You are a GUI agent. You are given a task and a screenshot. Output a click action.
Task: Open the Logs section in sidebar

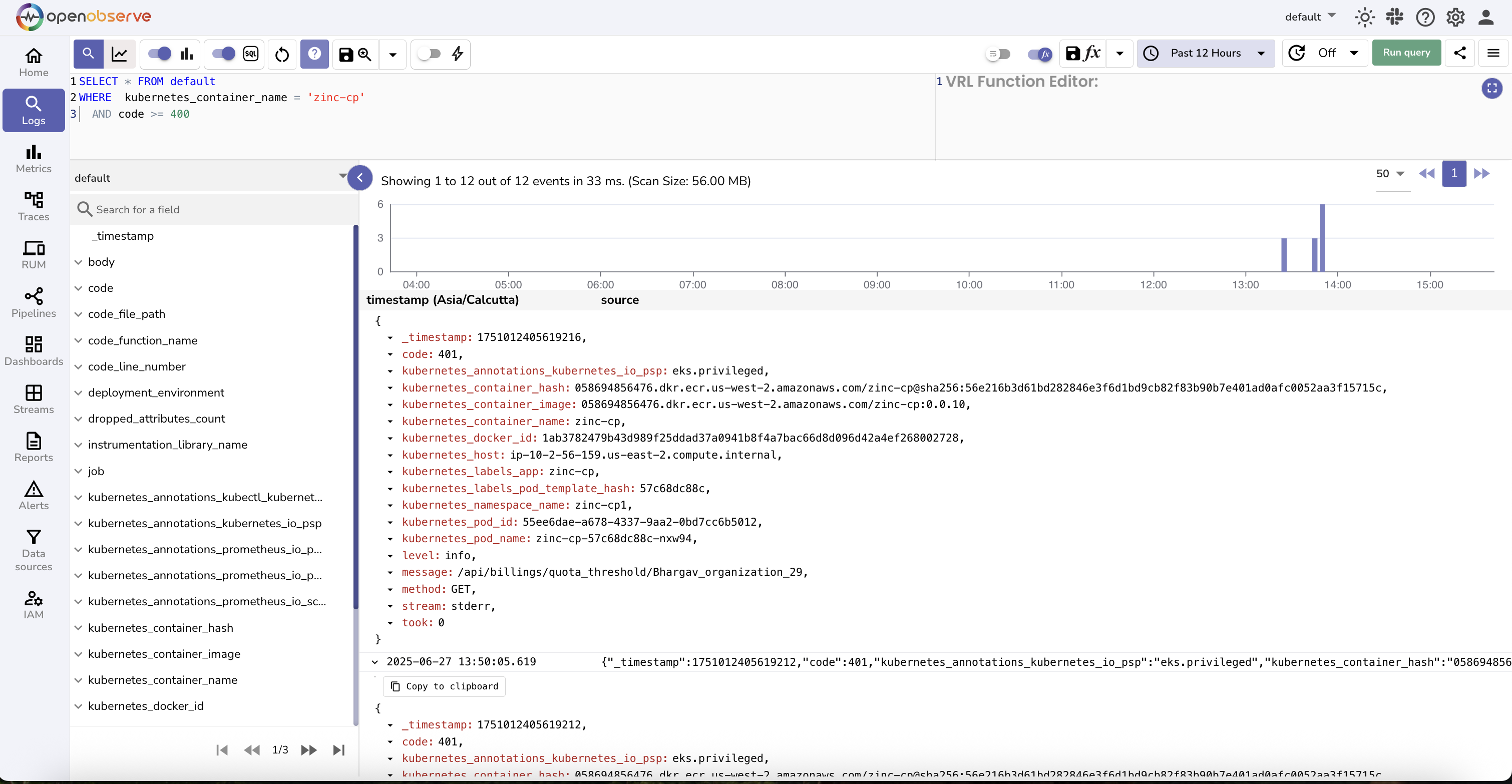click(x=33, y=110)
